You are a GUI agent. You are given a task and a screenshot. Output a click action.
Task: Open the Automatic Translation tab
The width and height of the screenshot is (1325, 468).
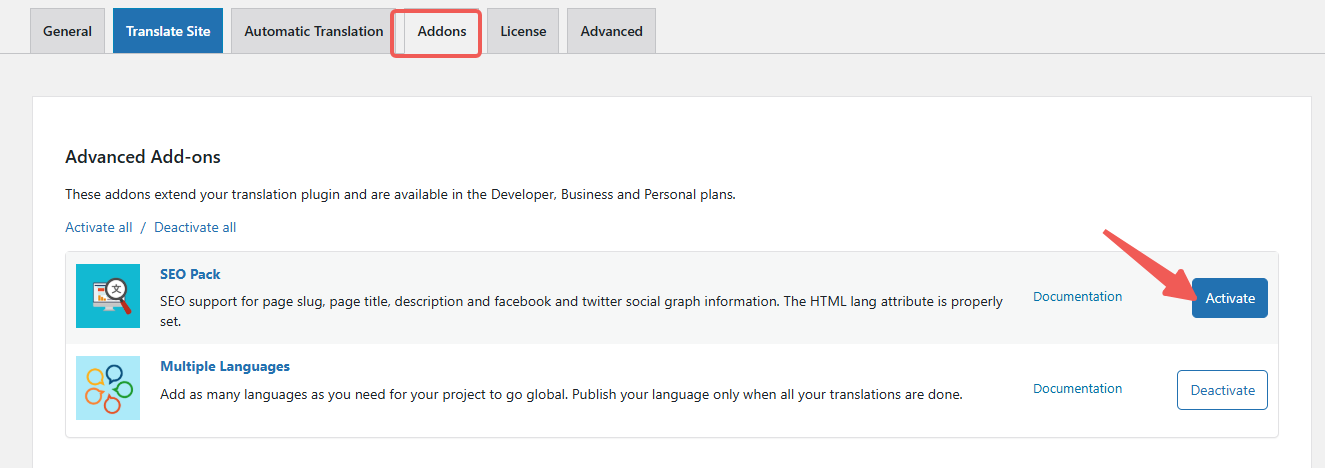point(314,31)
